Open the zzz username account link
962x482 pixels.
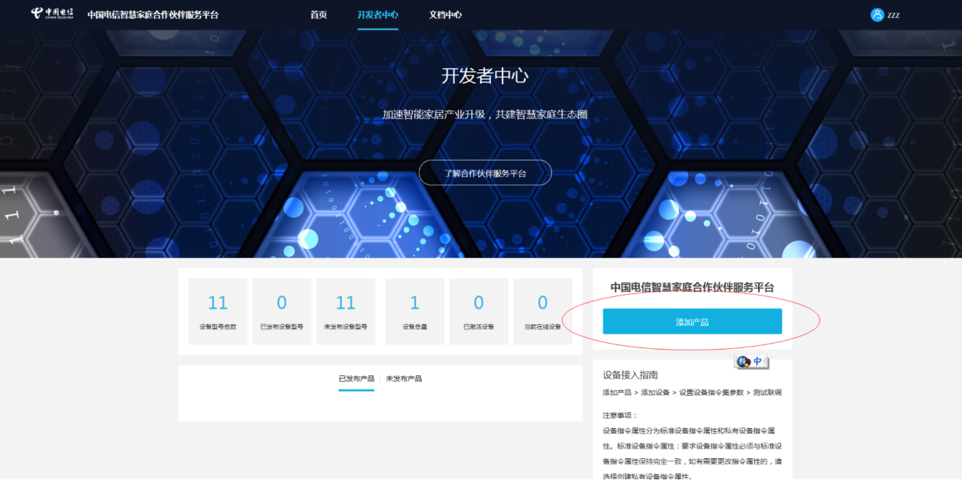pyautogui.click(x=893, y=15)
